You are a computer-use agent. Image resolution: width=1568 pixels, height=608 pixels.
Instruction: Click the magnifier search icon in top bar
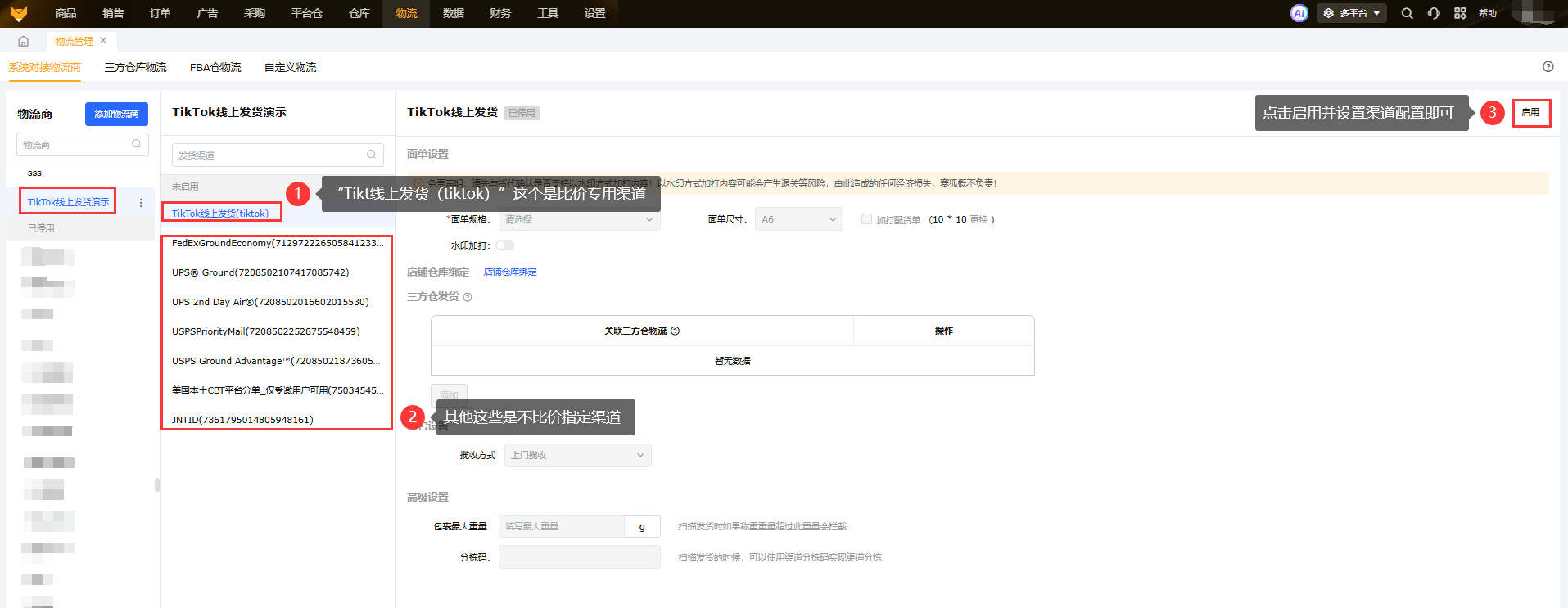tap(1407, 13)
